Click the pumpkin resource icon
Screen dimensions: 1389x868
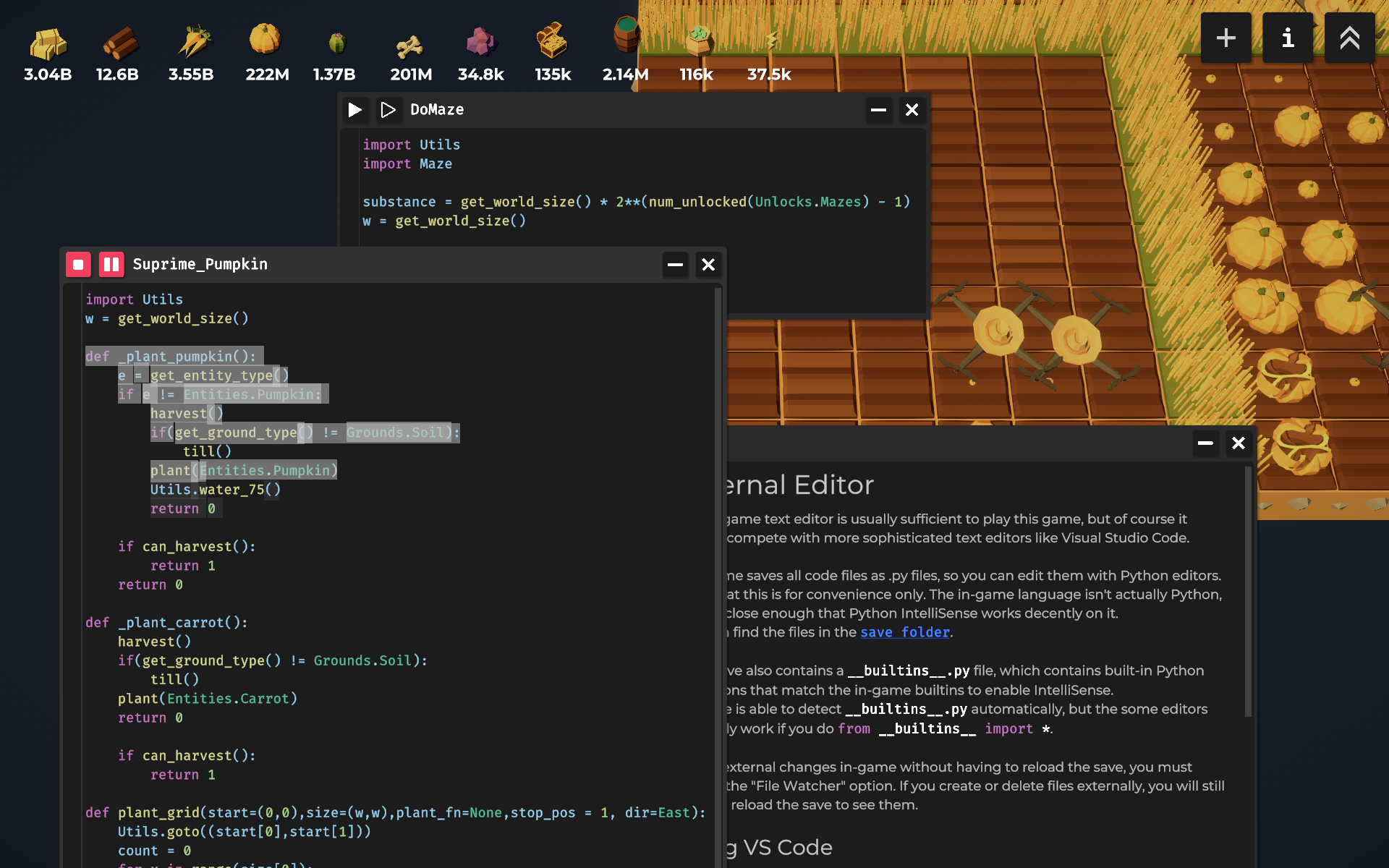tap(265, 39)
